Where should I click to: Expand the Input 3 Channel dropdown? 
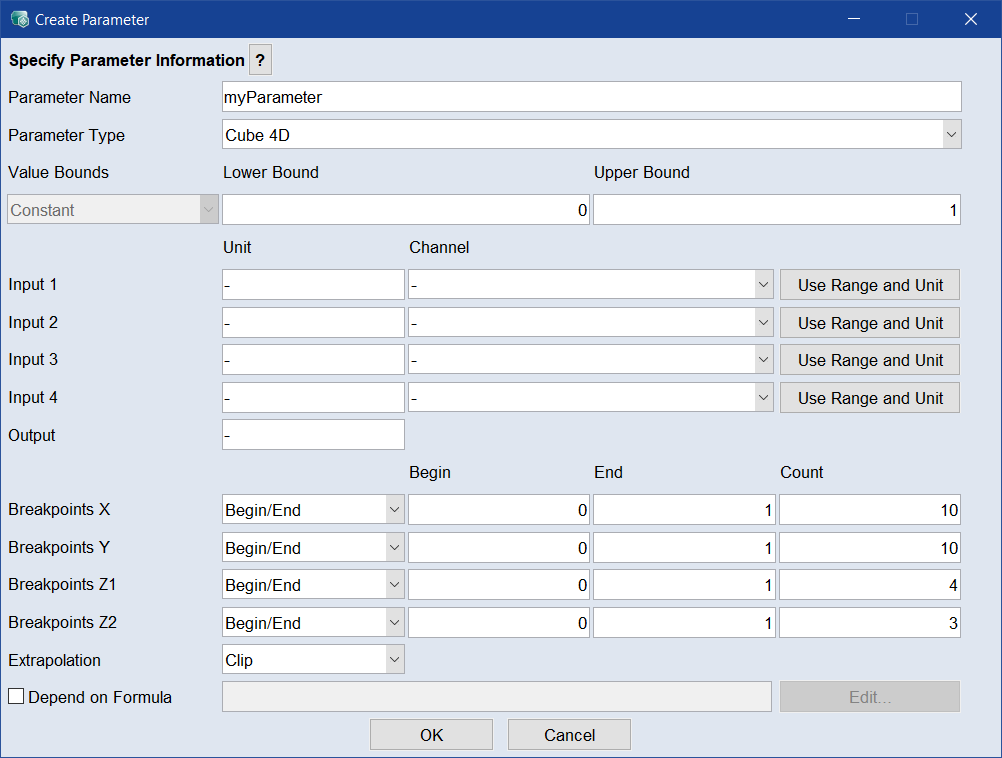tap(590, 360)
